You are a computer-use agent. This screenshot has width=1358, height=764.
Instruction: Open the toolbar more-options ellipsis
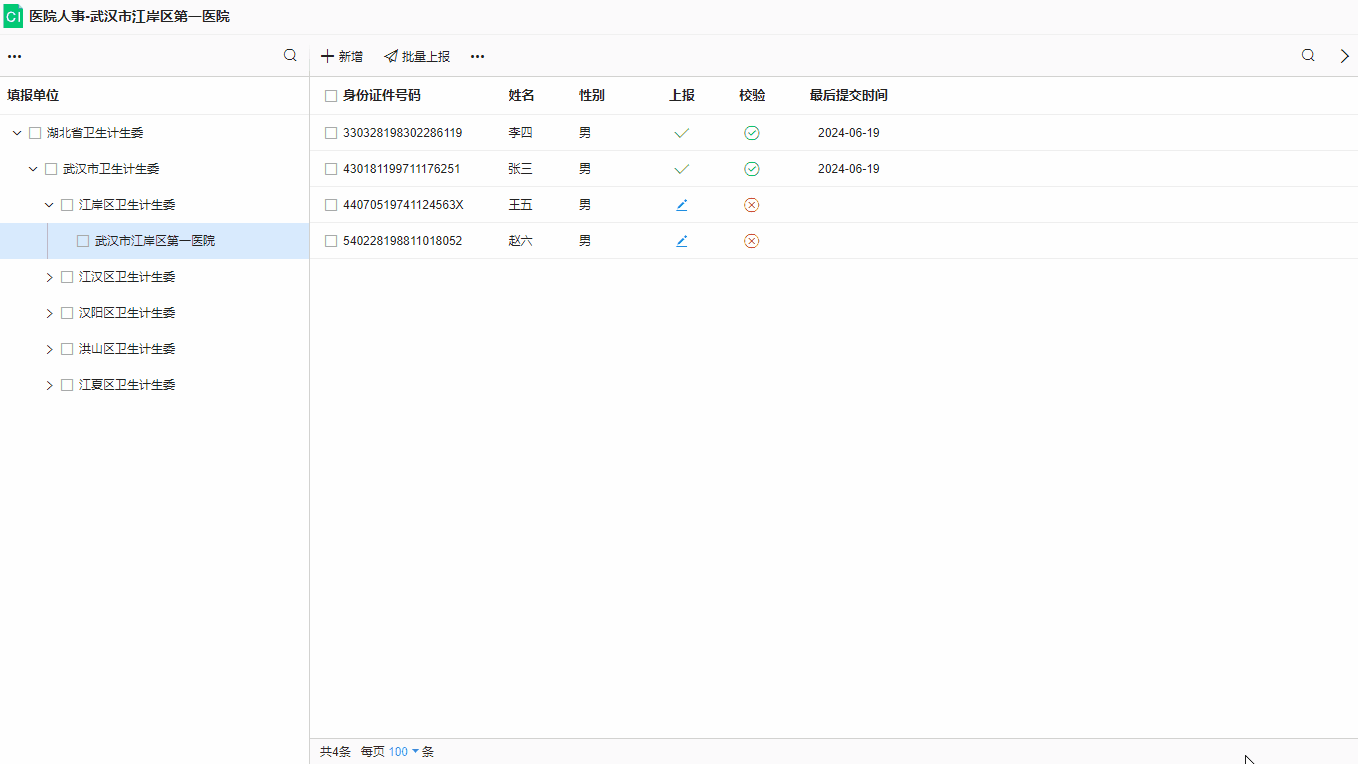tap(478, 57)
